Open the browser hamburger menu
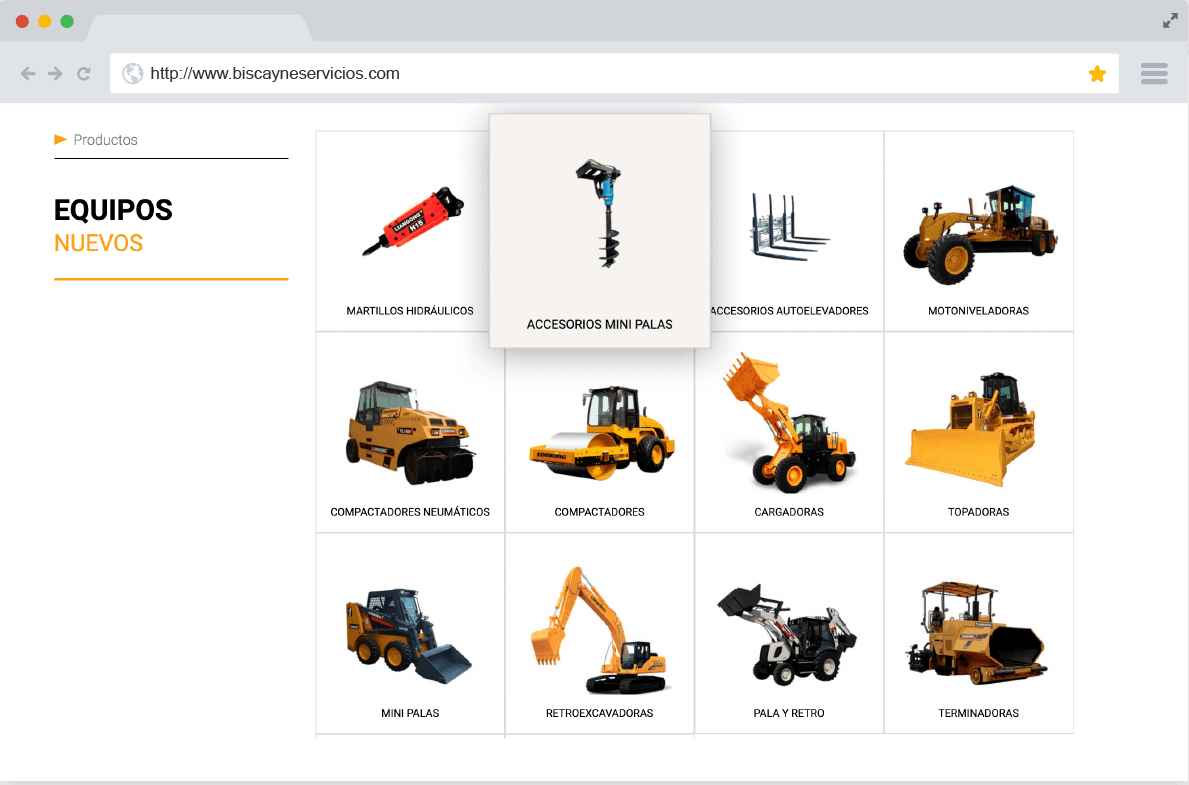Viewport: 1189px width, 785px height. pos(1154,74)
